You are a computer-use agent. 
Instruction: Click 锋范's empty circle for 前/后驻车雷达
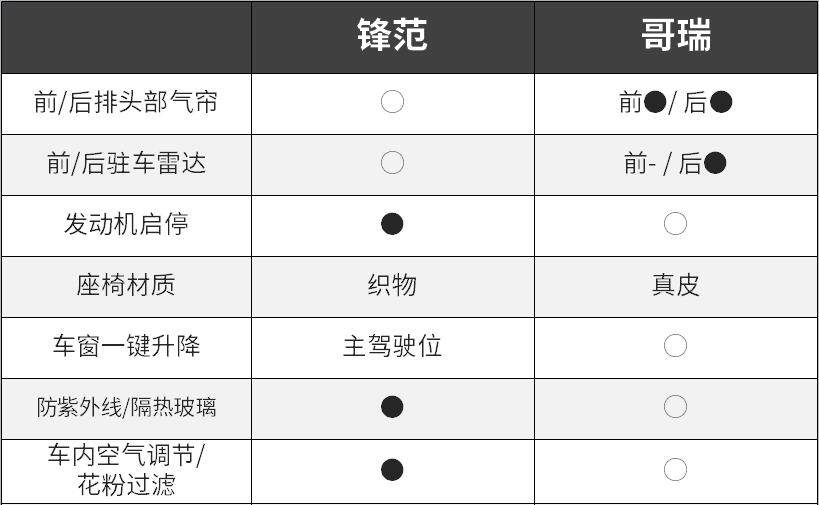pos(392,163)
